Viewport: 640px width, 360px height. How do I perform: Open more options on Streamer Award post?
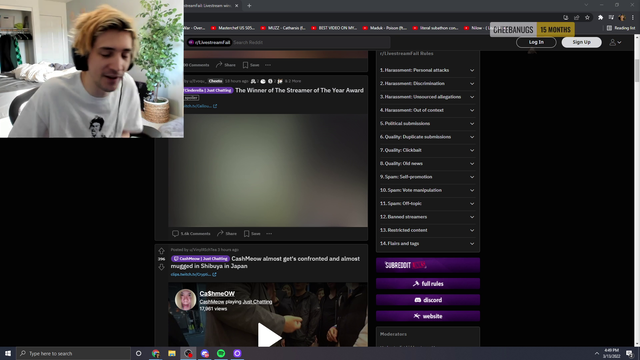pyautogui.click(x=269, y=233)
